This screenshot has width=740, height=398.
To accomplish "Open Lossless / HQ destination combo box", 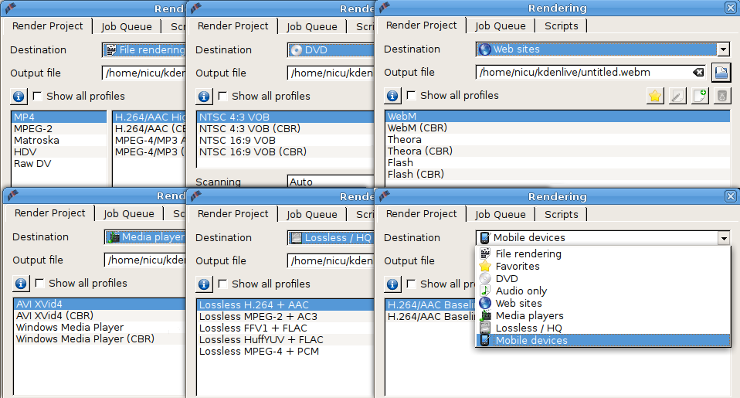I will pyautogui.click(x=330, y=238).
